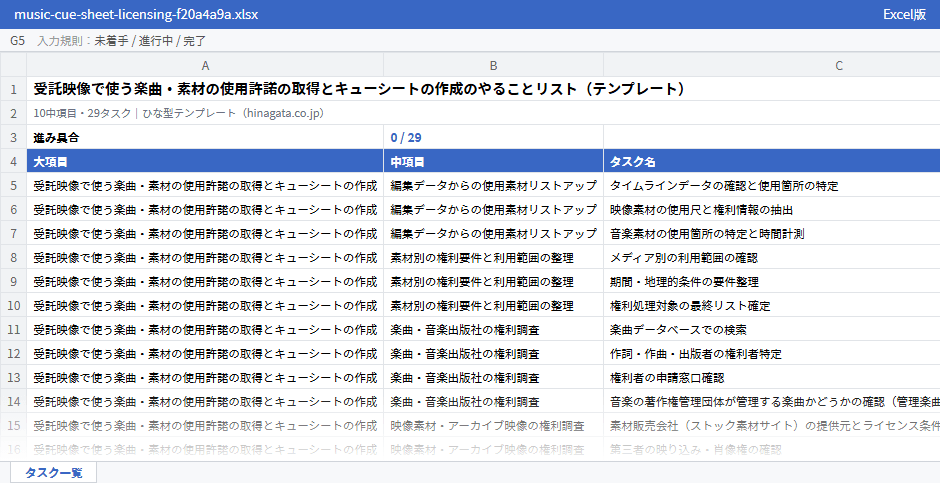Click the Excel版 label in header
The image size is (940, 483).
904,14
